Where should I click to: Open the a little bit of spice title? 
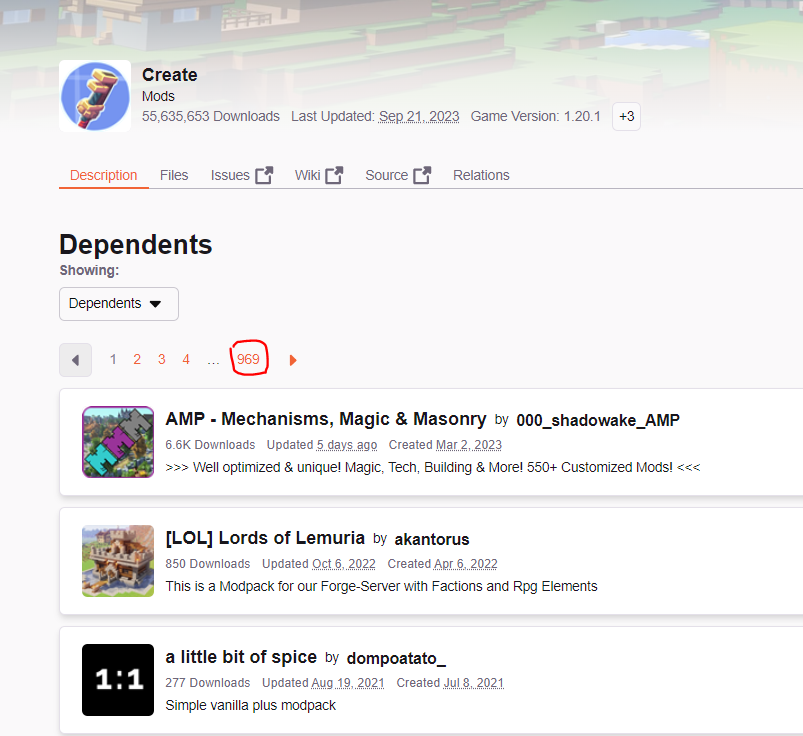pos(241,657)
